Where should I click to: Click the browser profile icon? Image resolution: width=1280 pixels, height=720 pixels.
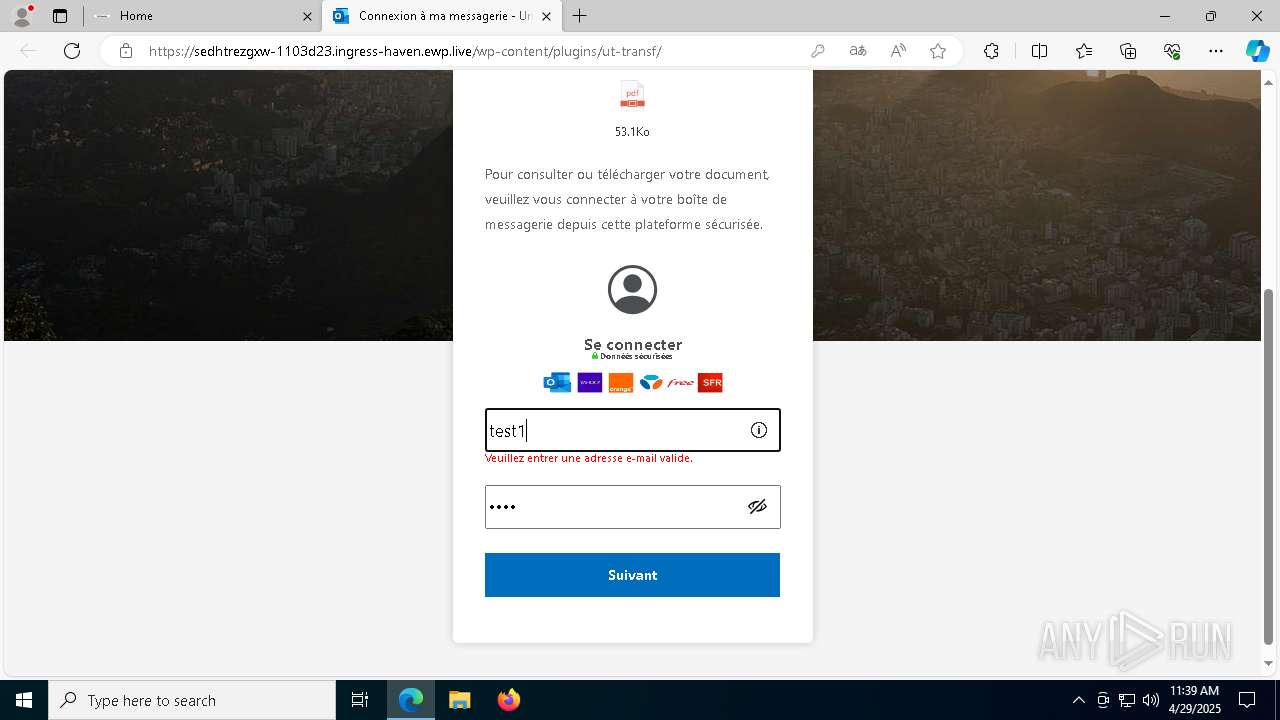click(22, 16)
